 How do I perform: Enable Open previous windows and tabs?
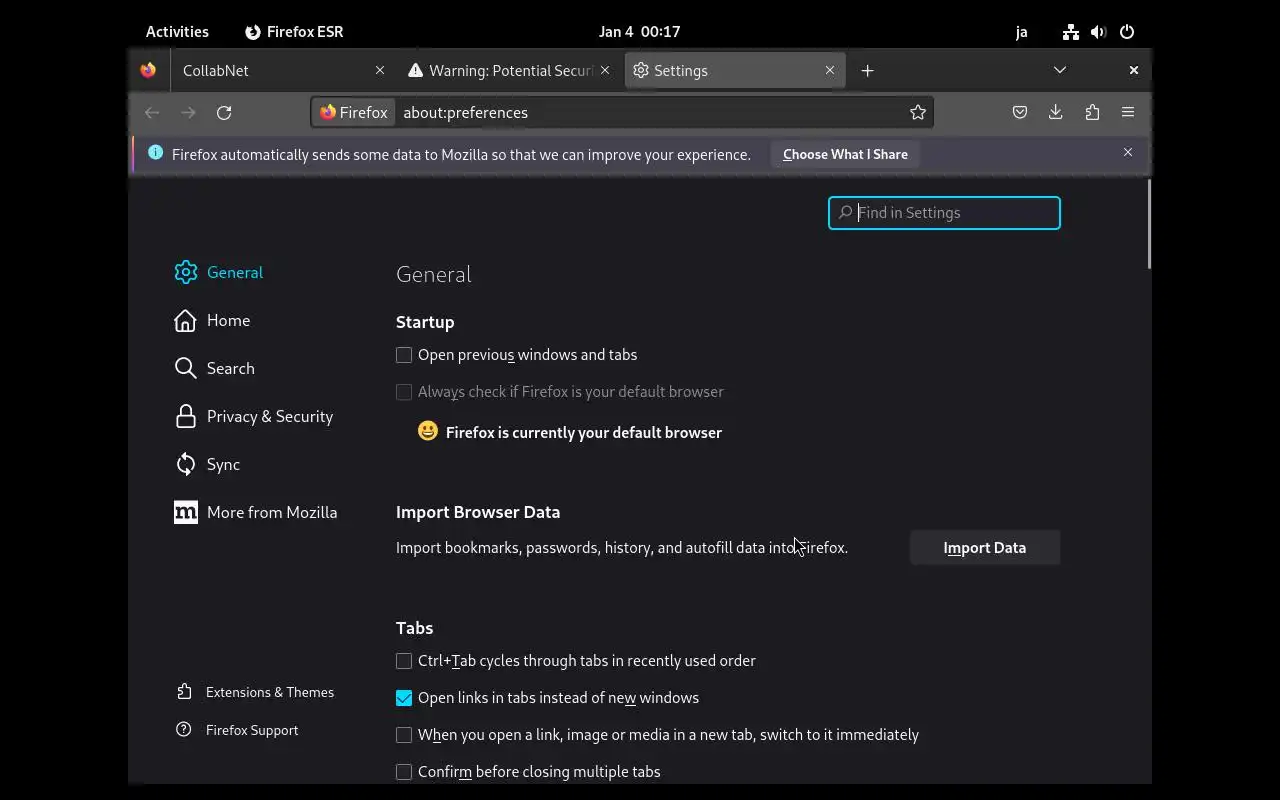pos(404,355)
